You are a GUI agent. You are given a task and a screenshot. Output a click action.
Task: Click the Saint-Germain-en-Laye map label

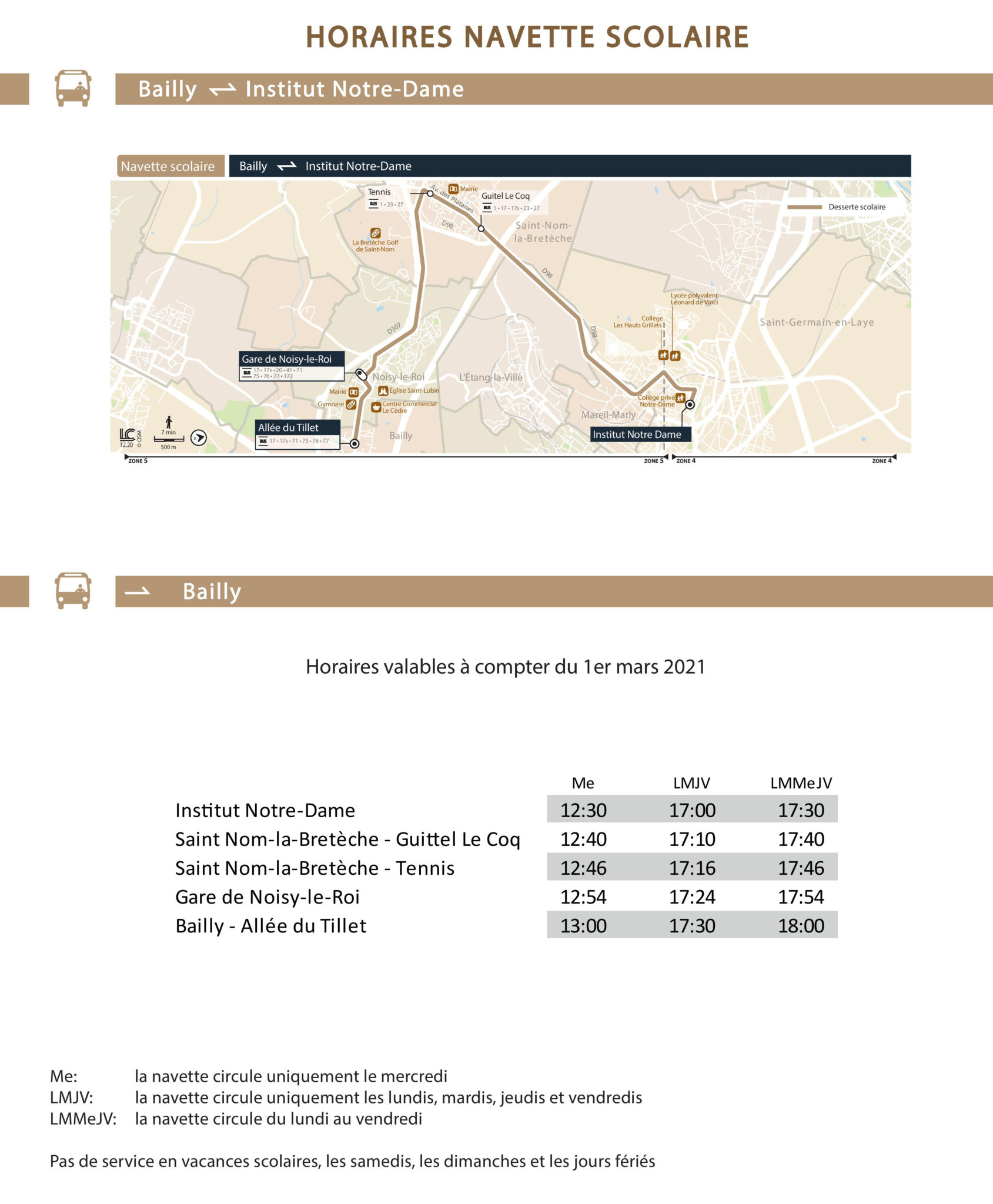[817, 322]
